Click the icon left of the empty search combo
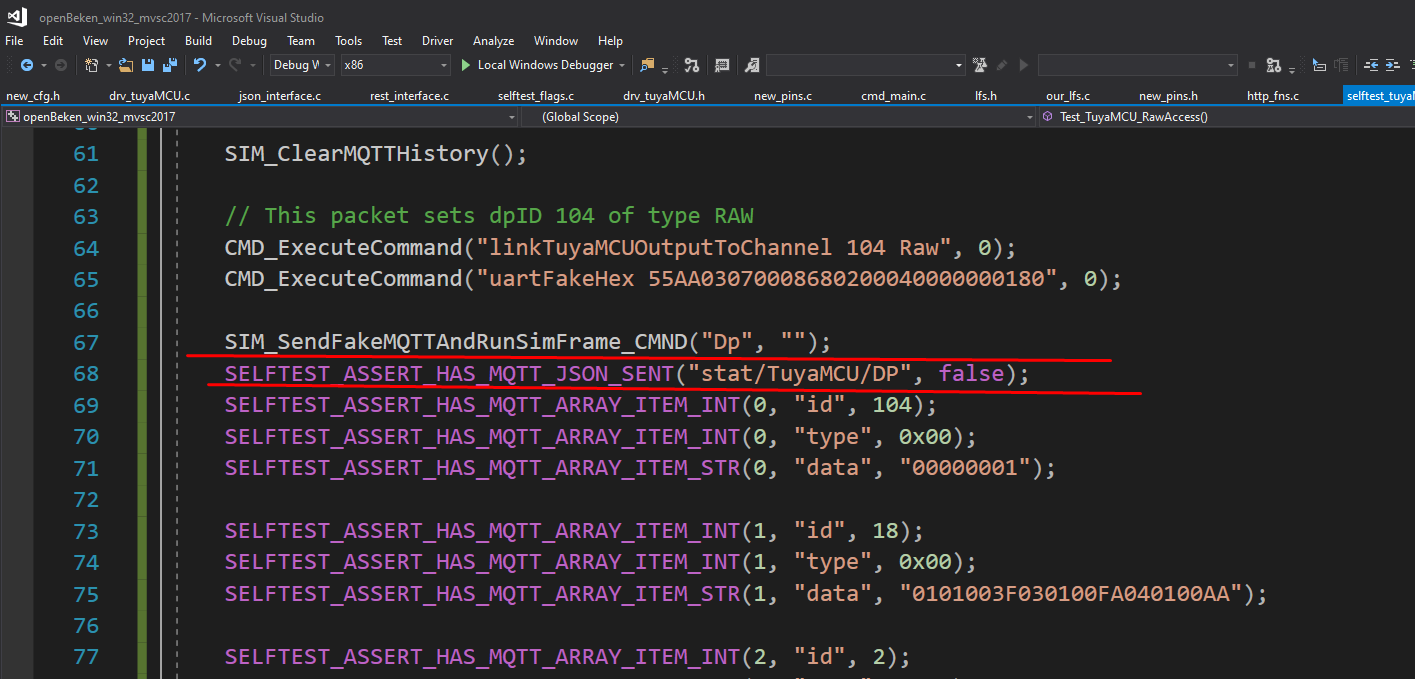 pos(752,65)
